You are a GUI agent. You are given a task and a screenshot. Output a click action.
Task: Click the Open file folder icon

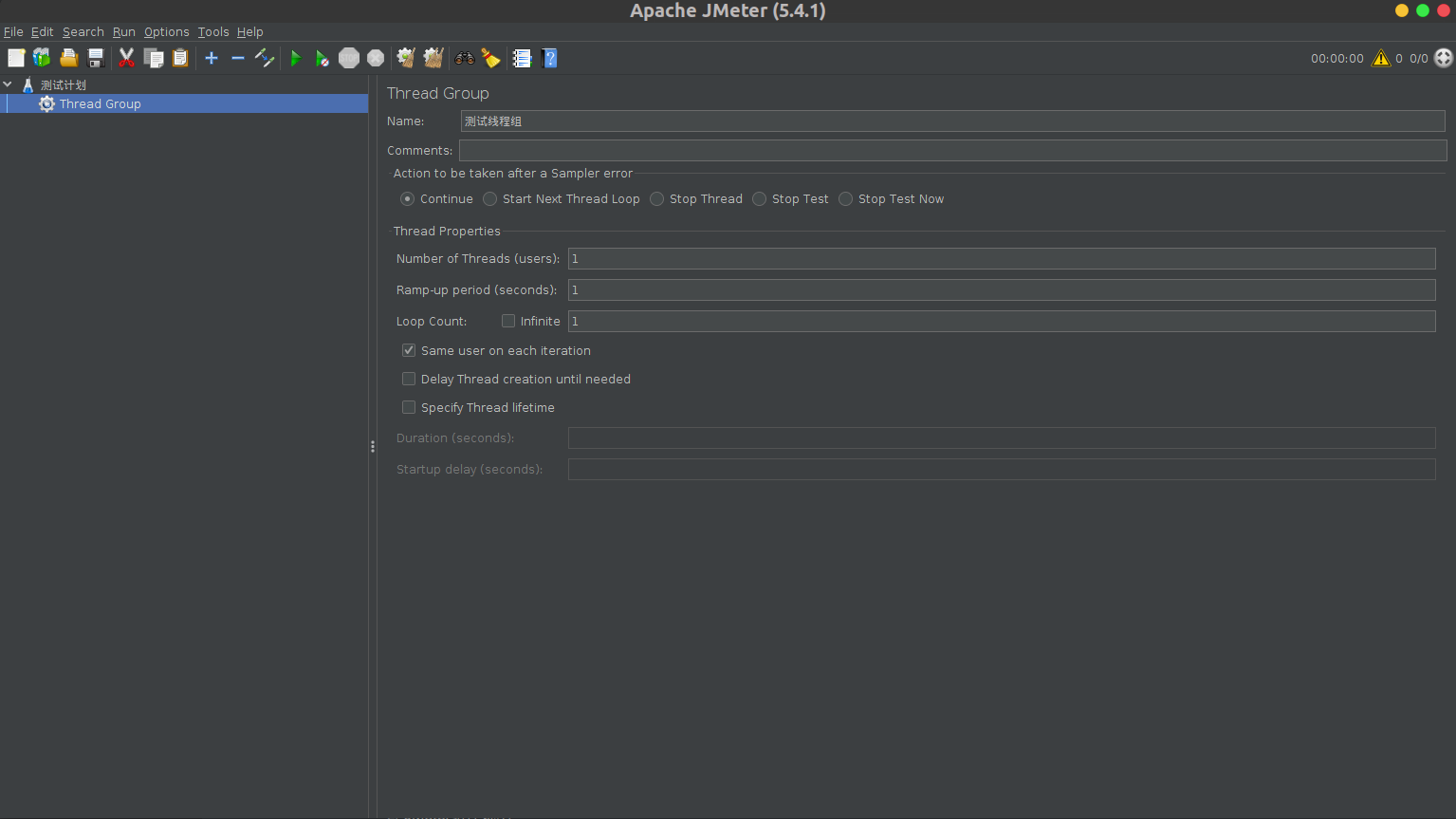pyautogui.click(x=68, y=58)
